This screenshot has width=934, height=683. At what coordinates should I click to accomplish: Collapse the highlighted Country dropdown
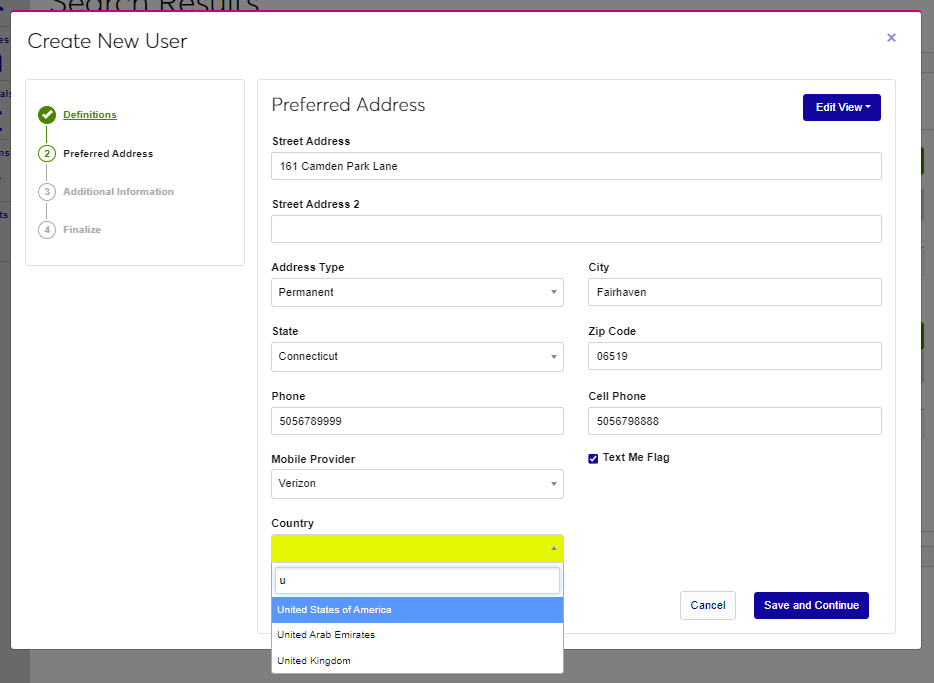click(417, 548)
